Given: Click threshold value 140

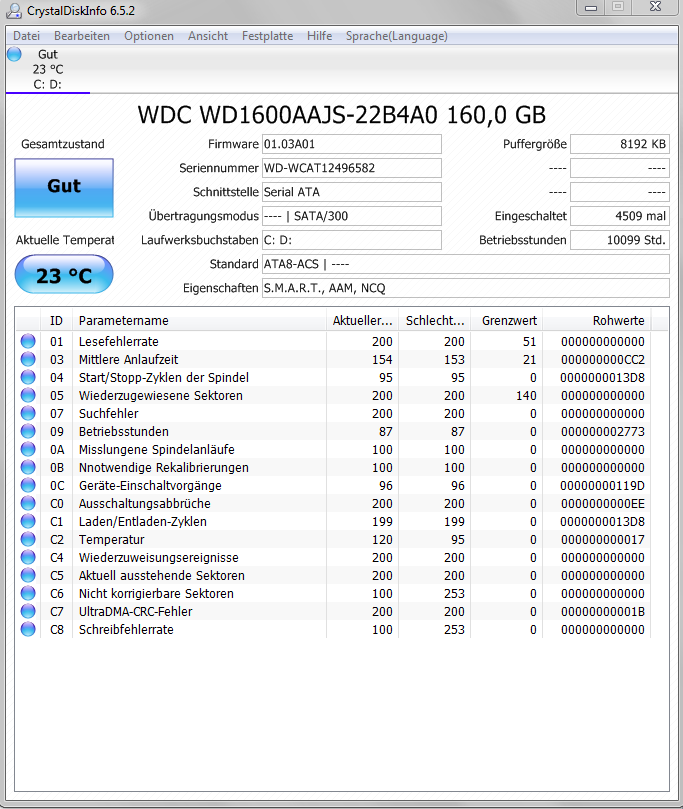Looking at the screenshot, I should tap(526, 396).
